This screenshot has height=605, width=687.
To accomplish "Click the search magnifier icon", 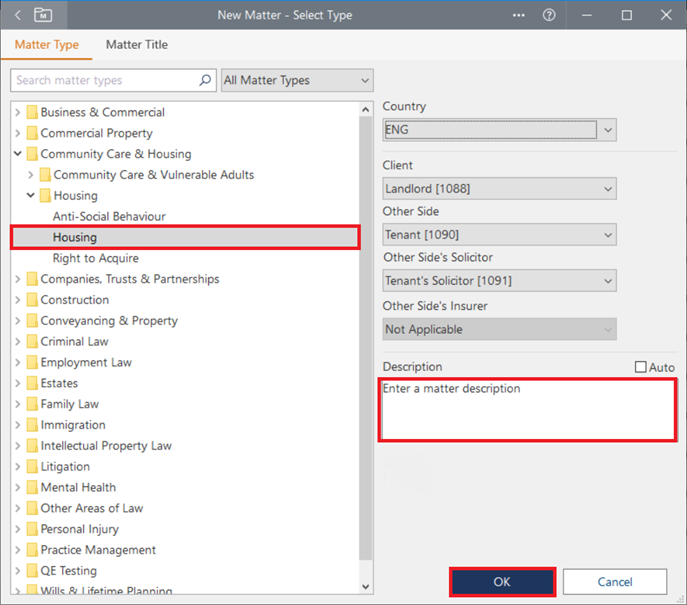I will 205,80.
